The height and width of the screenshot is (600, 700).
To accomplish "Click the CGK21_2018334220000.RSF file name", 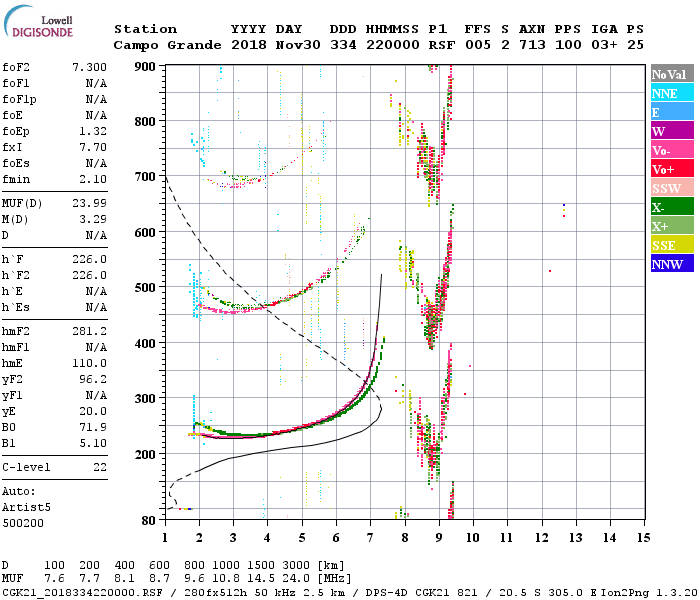I will (83, 592).
